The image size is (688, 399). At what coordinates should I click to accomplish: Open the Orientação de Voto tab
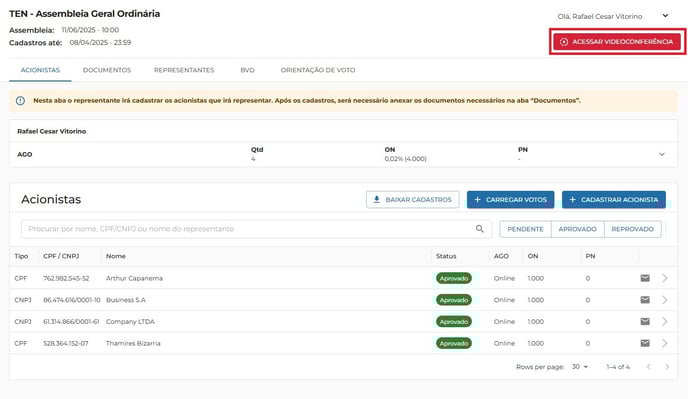tap(318, 70)
